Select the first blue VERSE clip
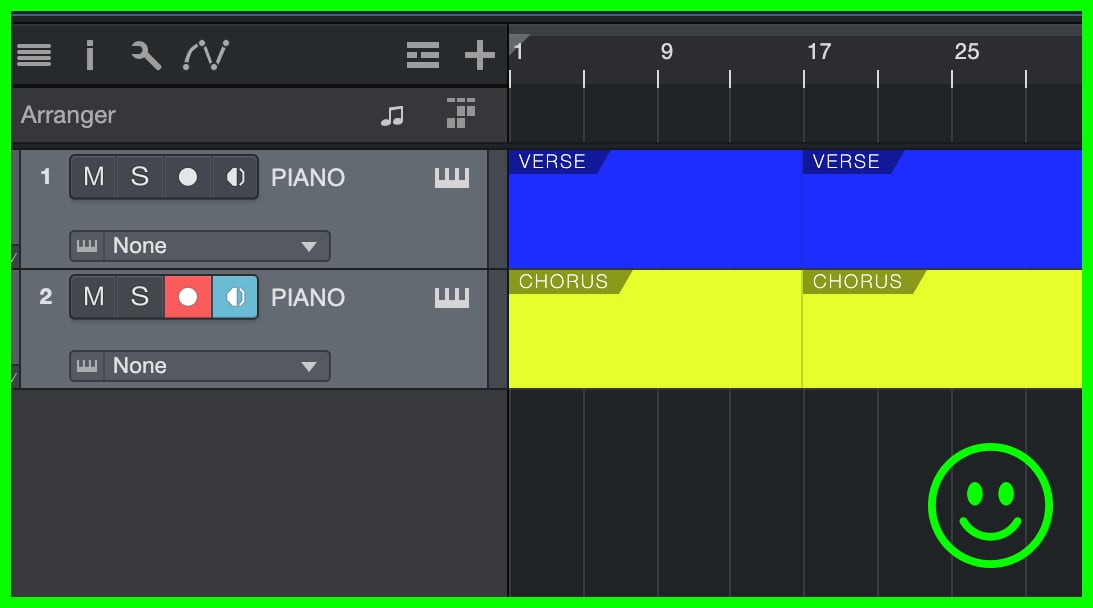The image size is (1093, 608). [654, 215]
